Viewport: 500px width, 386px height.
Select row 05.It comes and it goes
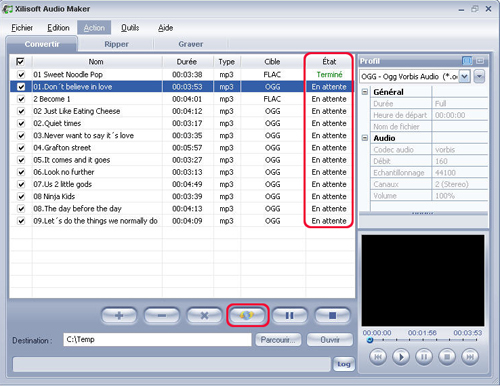[x=182, y=160]
